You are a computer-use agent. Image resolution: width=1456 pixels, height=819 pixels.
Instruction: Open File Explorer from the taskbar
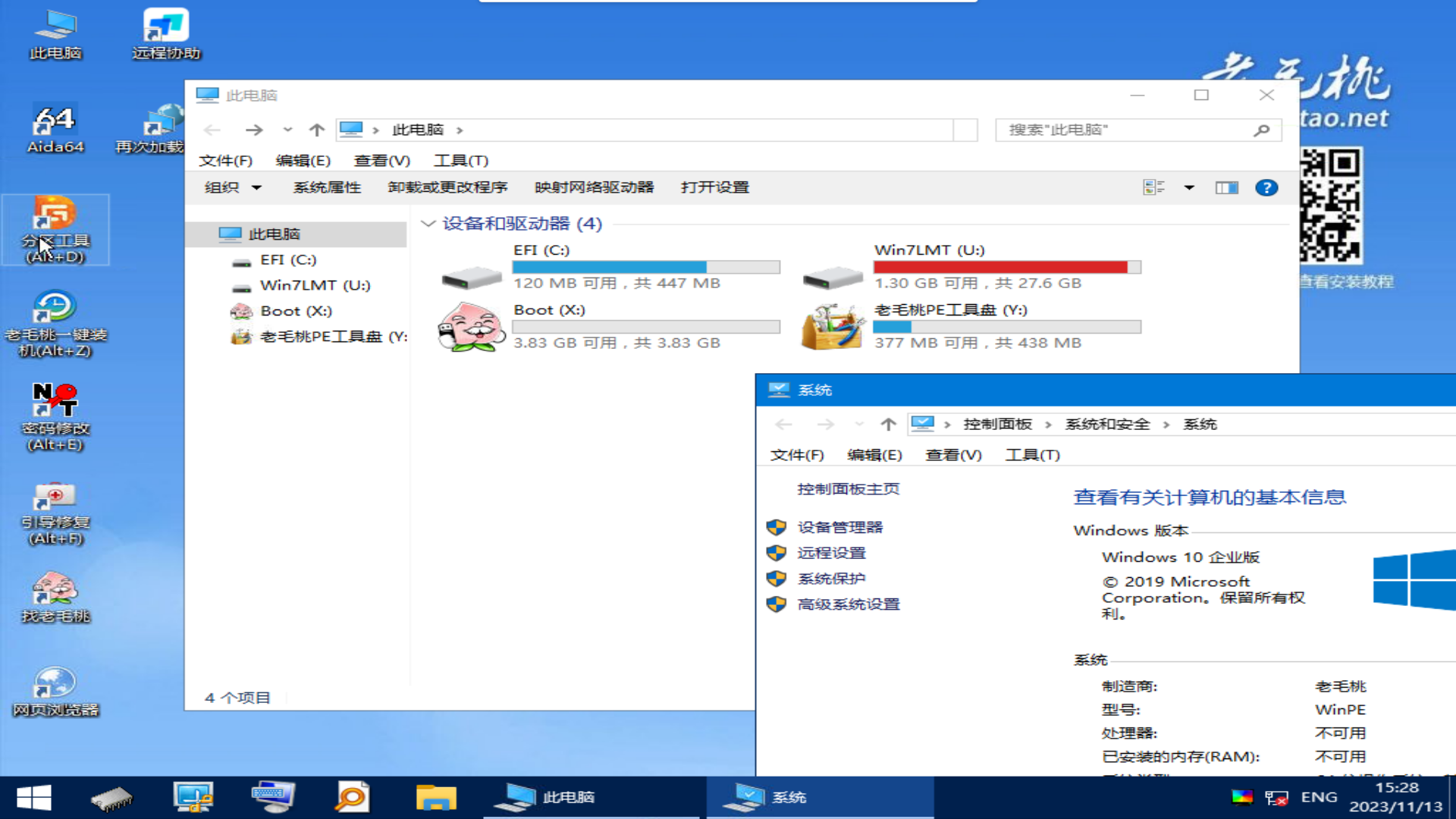(436, 798)
